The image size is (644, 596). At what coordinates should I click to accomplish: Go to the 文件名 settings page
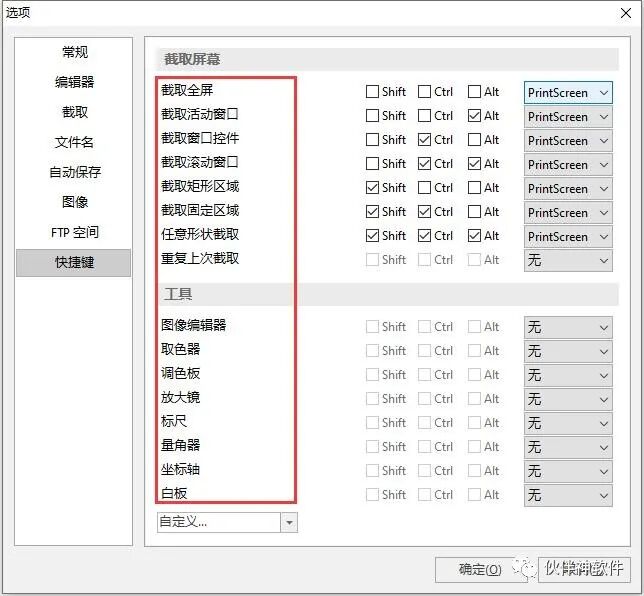point(74,142)
